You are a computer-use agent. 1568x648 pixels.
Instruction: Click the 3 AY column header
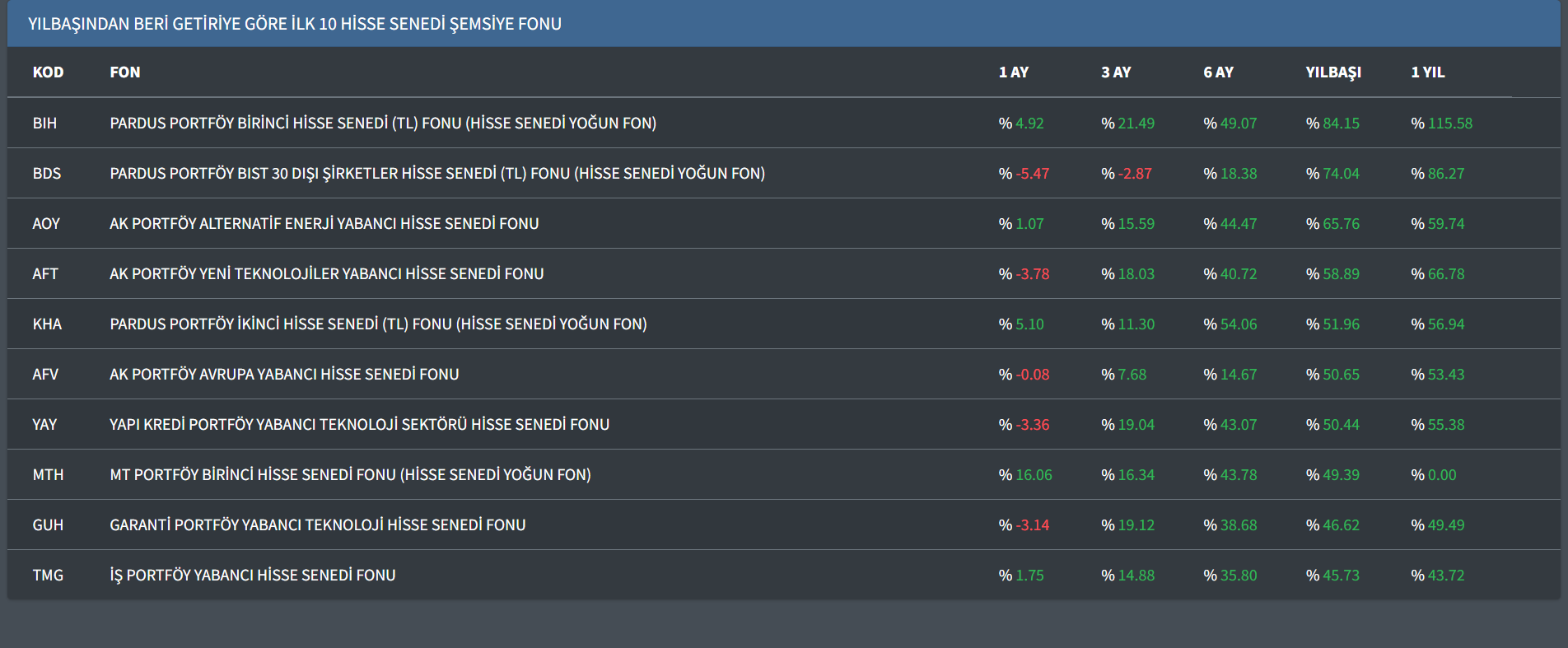pos(1116,72)
